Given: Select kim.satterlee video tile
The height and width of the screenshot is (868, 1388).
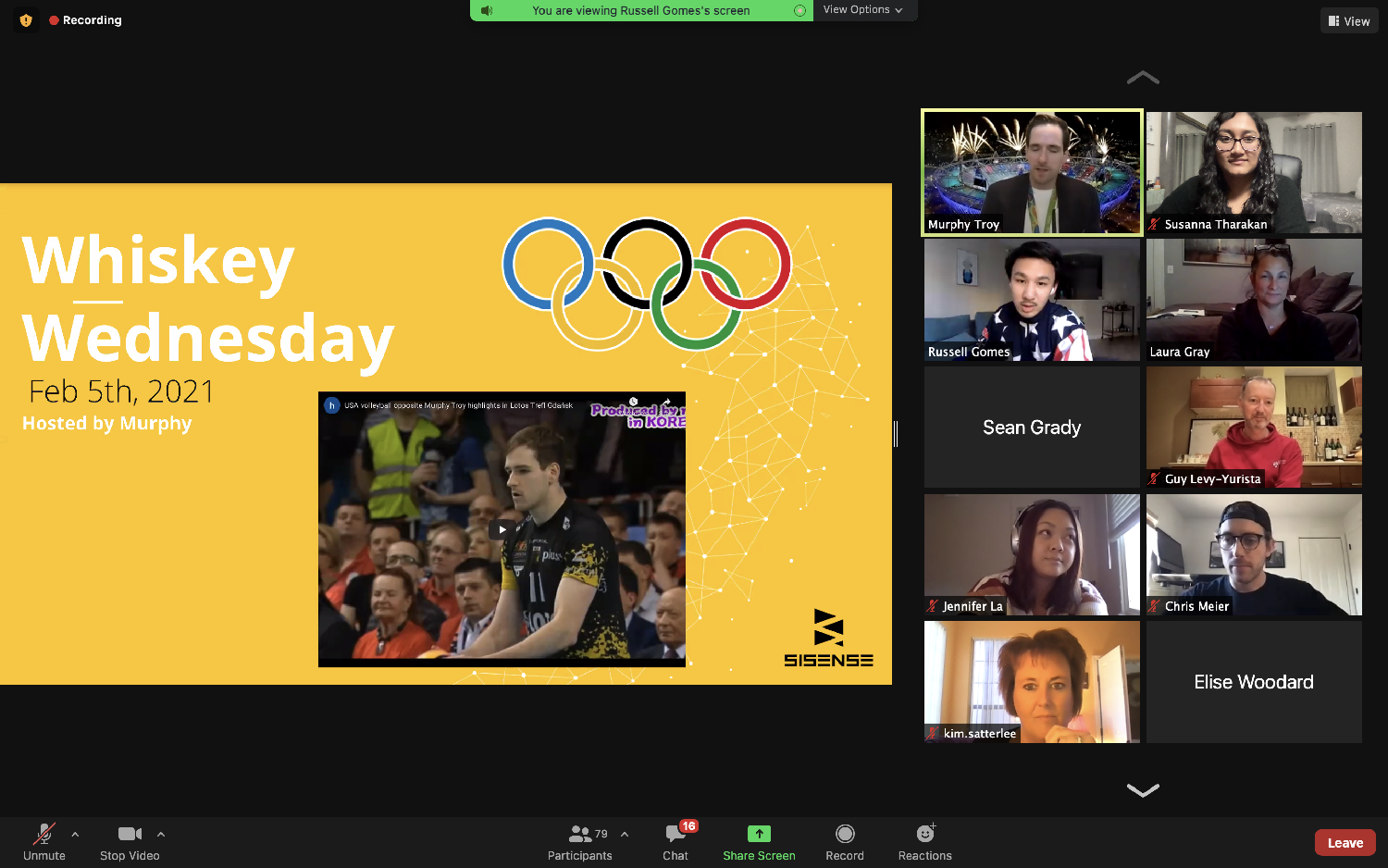Looking at the screenshot, I should tap(1032, 682).
